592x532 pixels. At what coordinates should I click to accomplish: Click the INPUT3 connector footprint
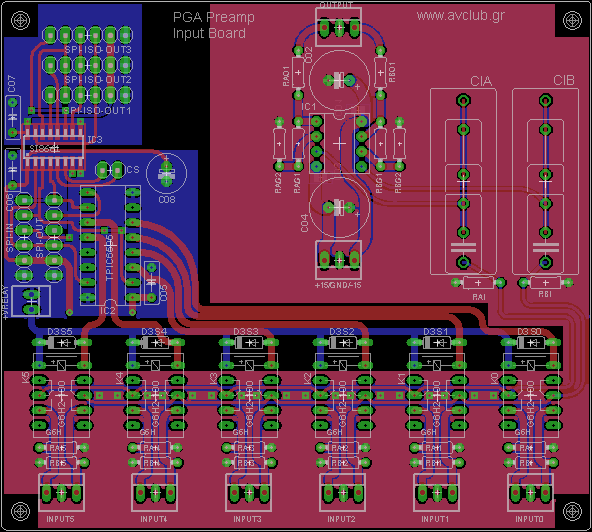249,493
